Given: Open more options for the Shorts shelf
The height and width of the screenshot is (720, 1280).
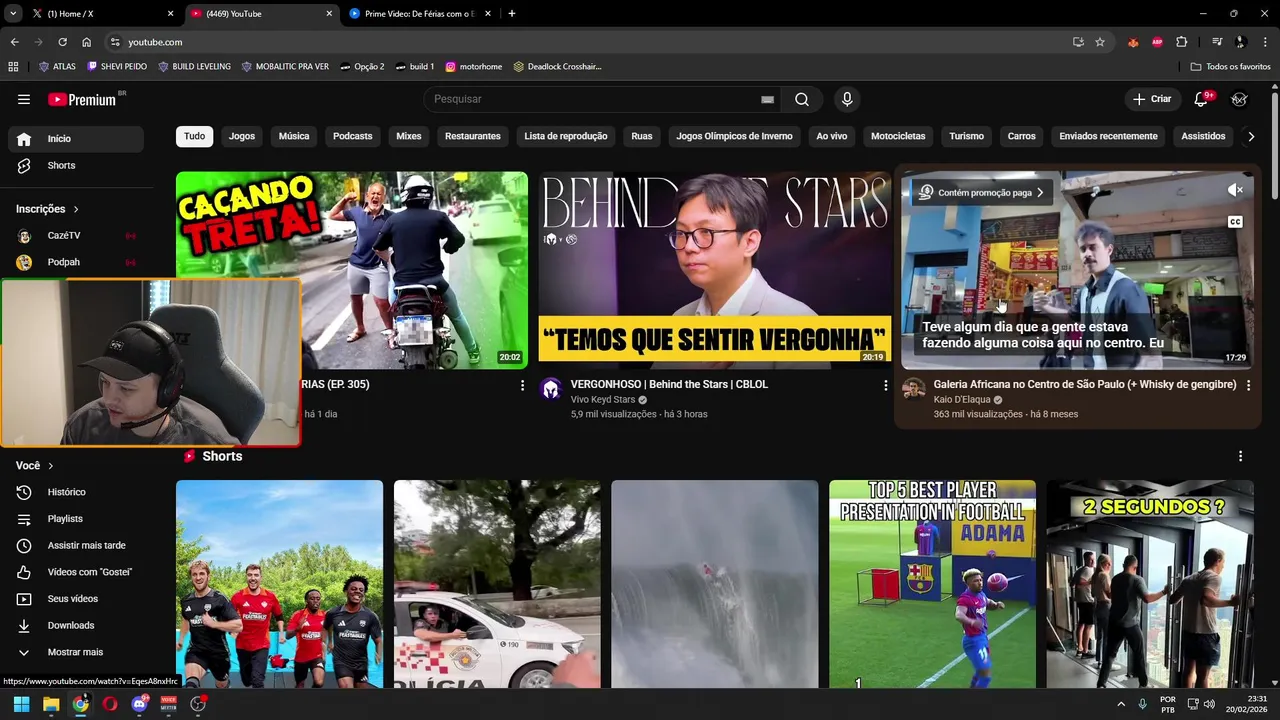Looking at the screenshot, I should pyautogui.click(x=1240, y=456).
